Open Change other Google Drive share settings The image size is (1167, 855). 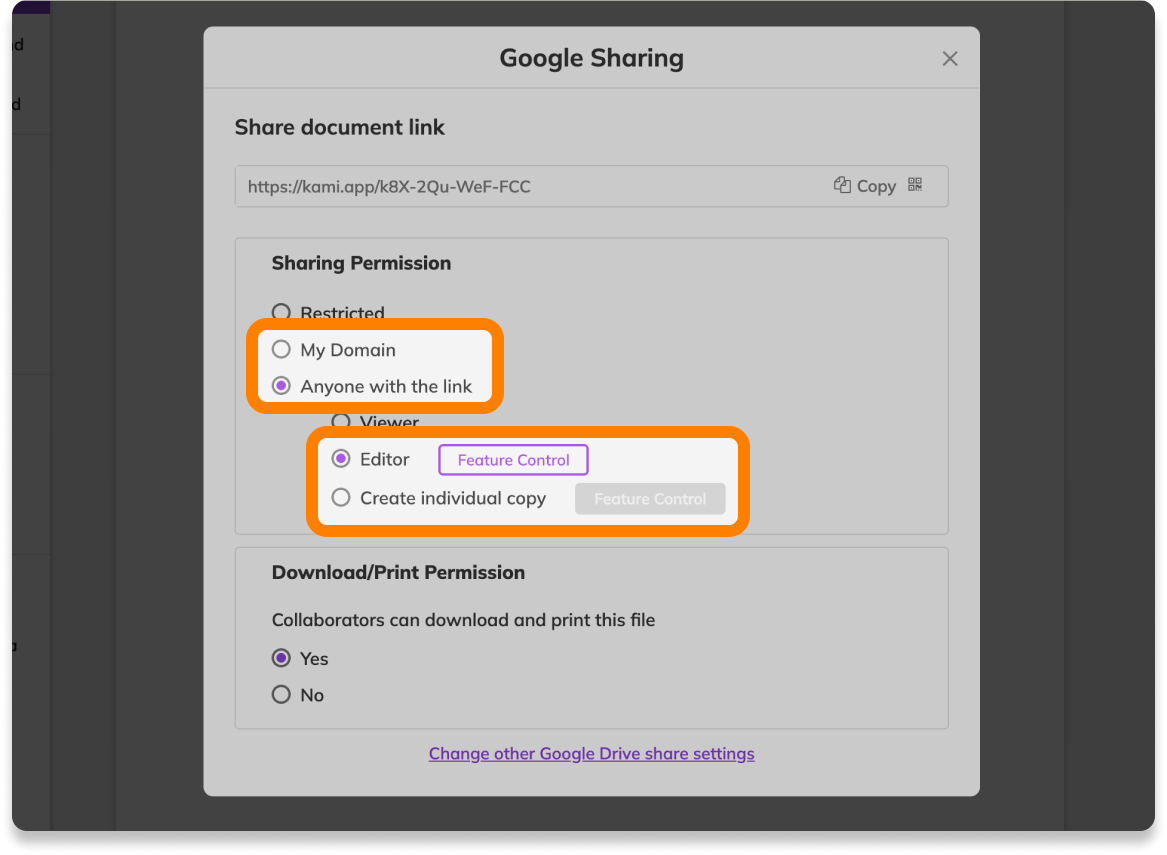click(x=591, y=754)
